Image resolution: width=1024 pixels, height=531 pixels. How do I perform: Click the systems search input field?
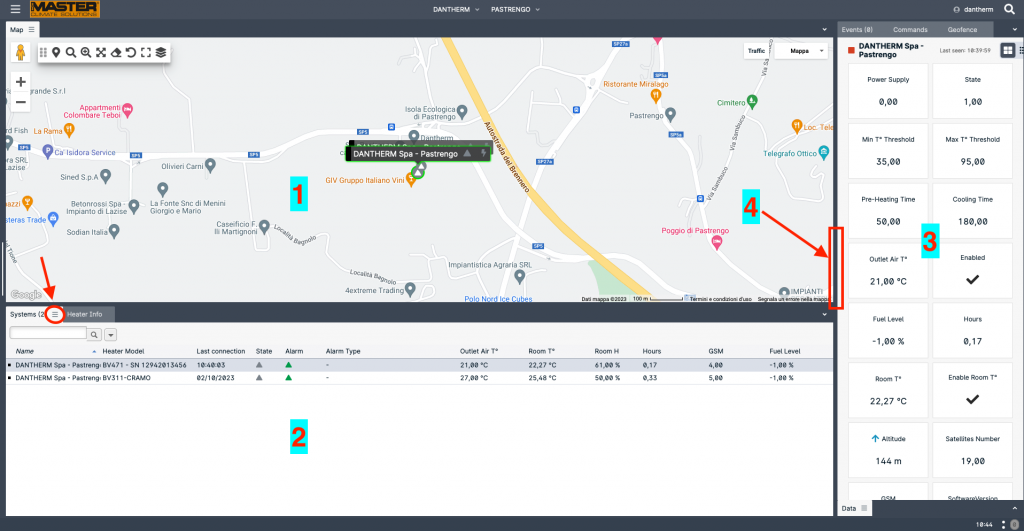[x=48, y=335]
